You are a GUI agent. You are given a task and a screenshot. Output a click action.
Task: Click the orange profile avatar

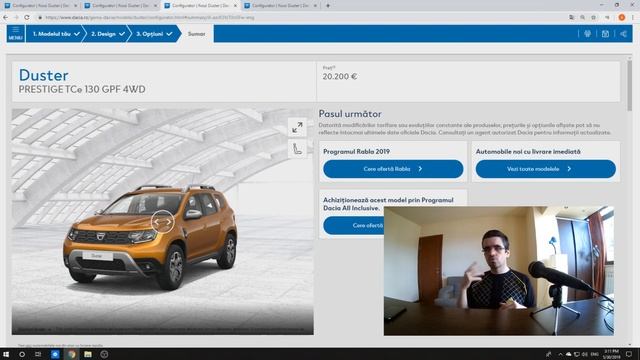coord(622,18)
